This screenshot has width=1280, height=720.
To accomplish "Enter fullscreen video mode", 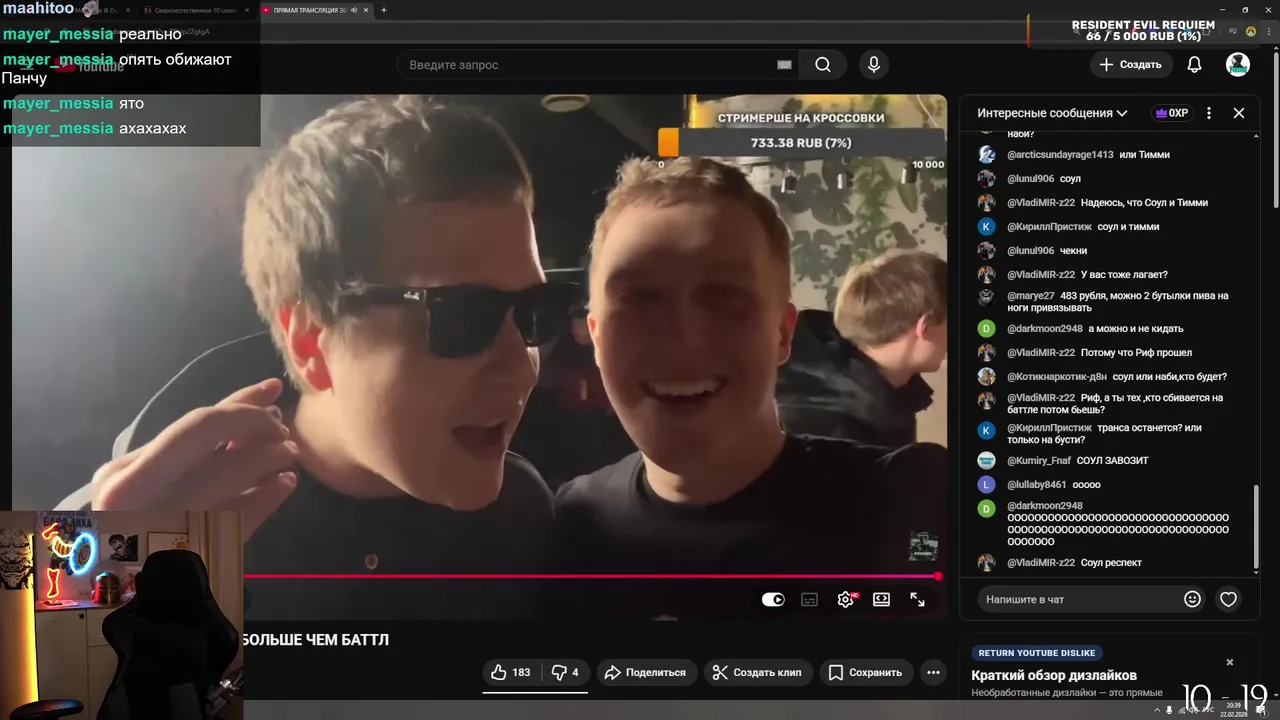I will [x=917, y=600].
